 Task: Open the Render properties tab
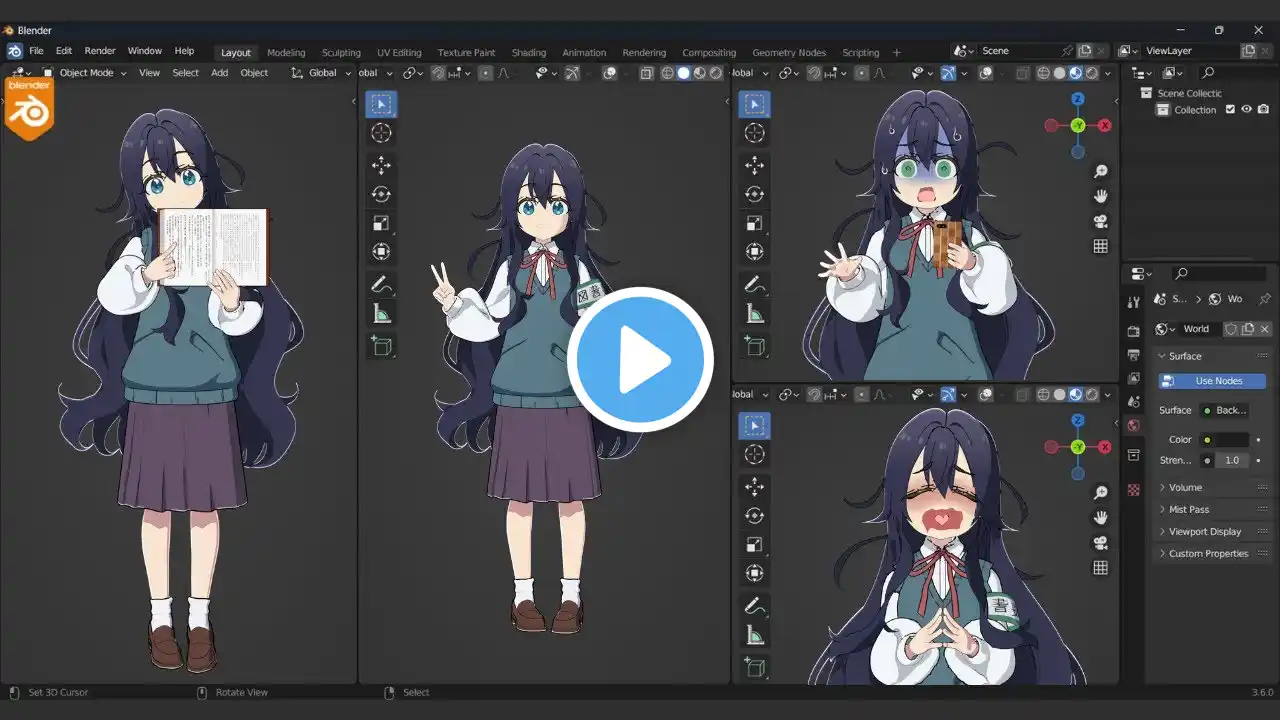coord(1133,331)
